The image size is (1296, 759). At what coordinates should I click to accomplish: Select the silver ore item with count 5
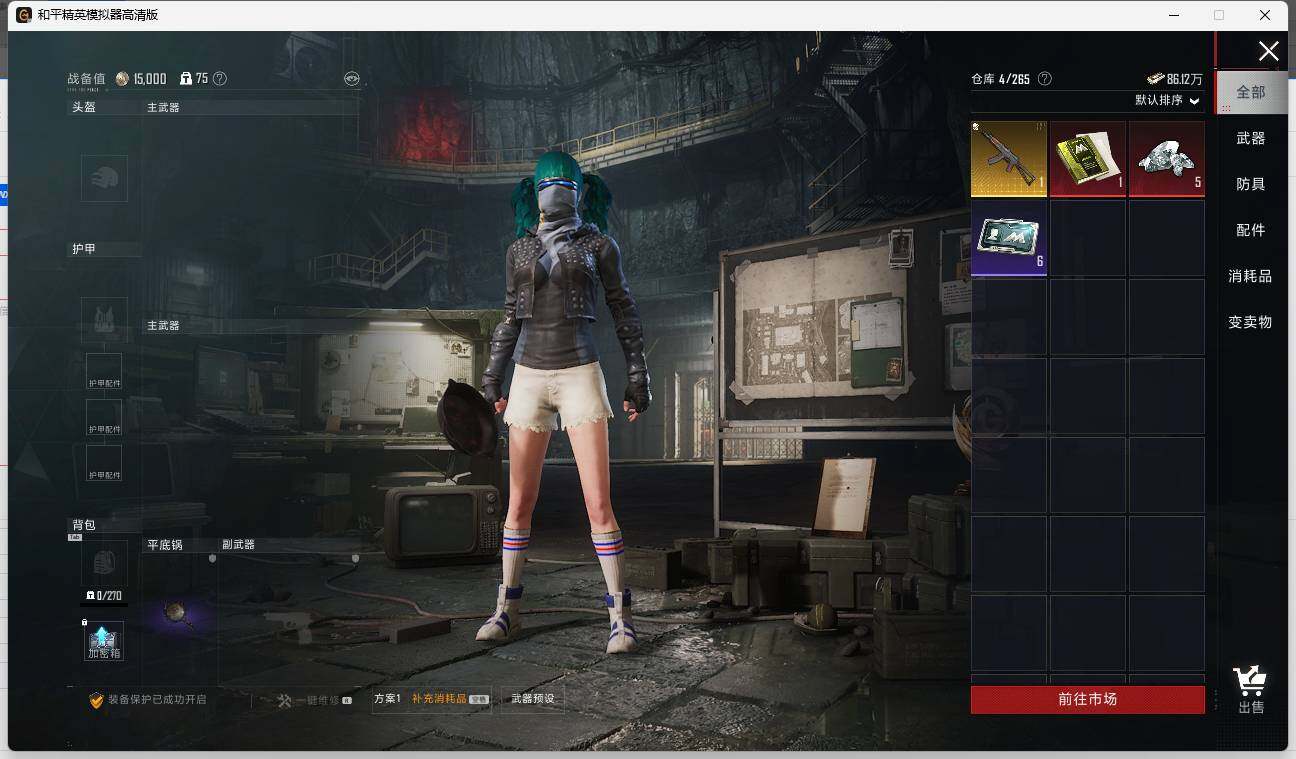point(1167,159)
